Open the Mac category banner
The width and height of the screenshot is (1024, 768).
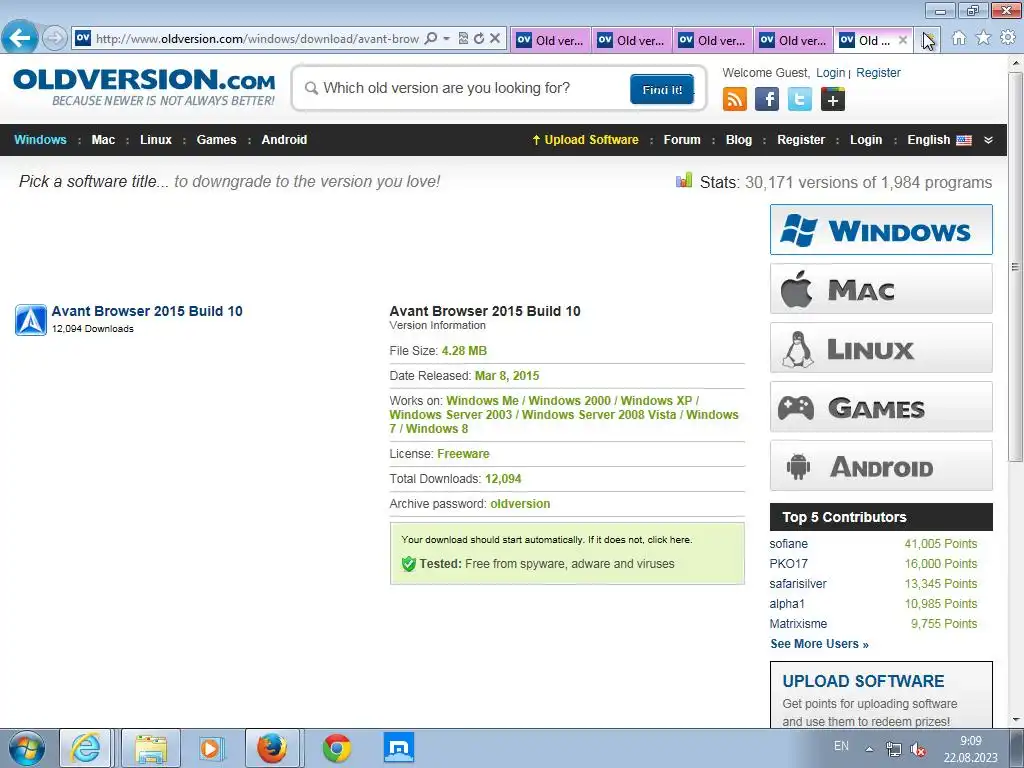(x=881, y=289)
